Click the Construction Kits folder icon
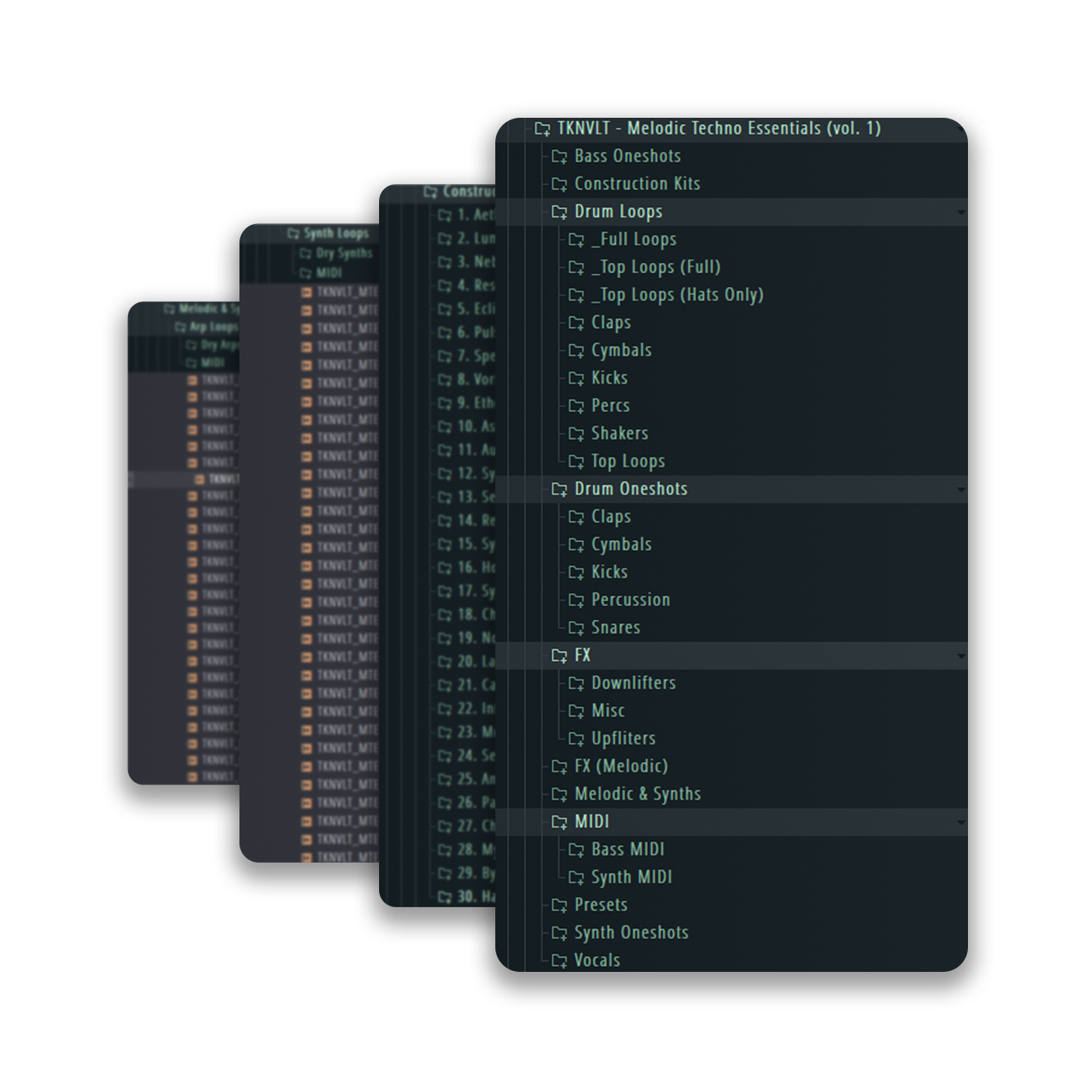 point(559,185)
